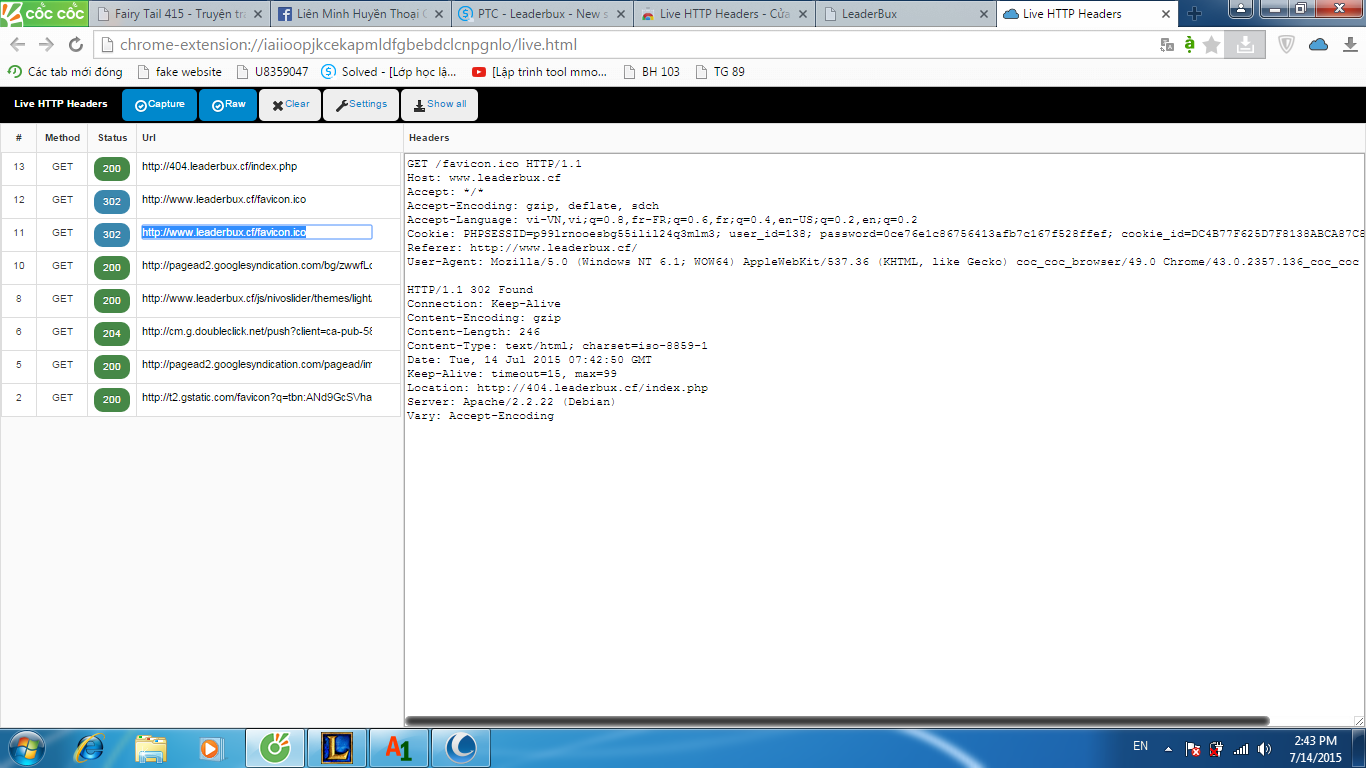Screen dimensions: 1366x768
Task: Open the TG 89 bookmark
Action: click(x=720, y=72)
